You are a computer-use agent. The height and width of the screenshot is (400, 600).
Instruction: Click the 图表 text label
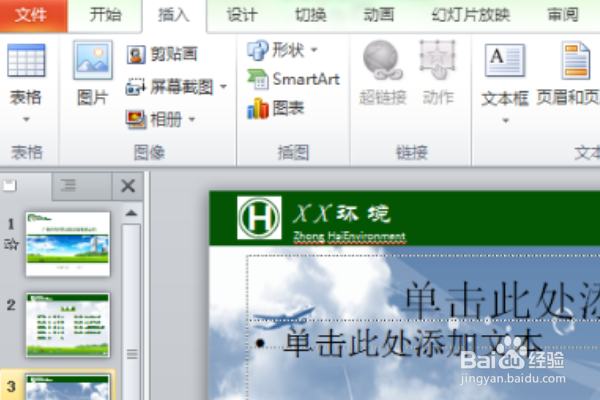click(288, 108)
